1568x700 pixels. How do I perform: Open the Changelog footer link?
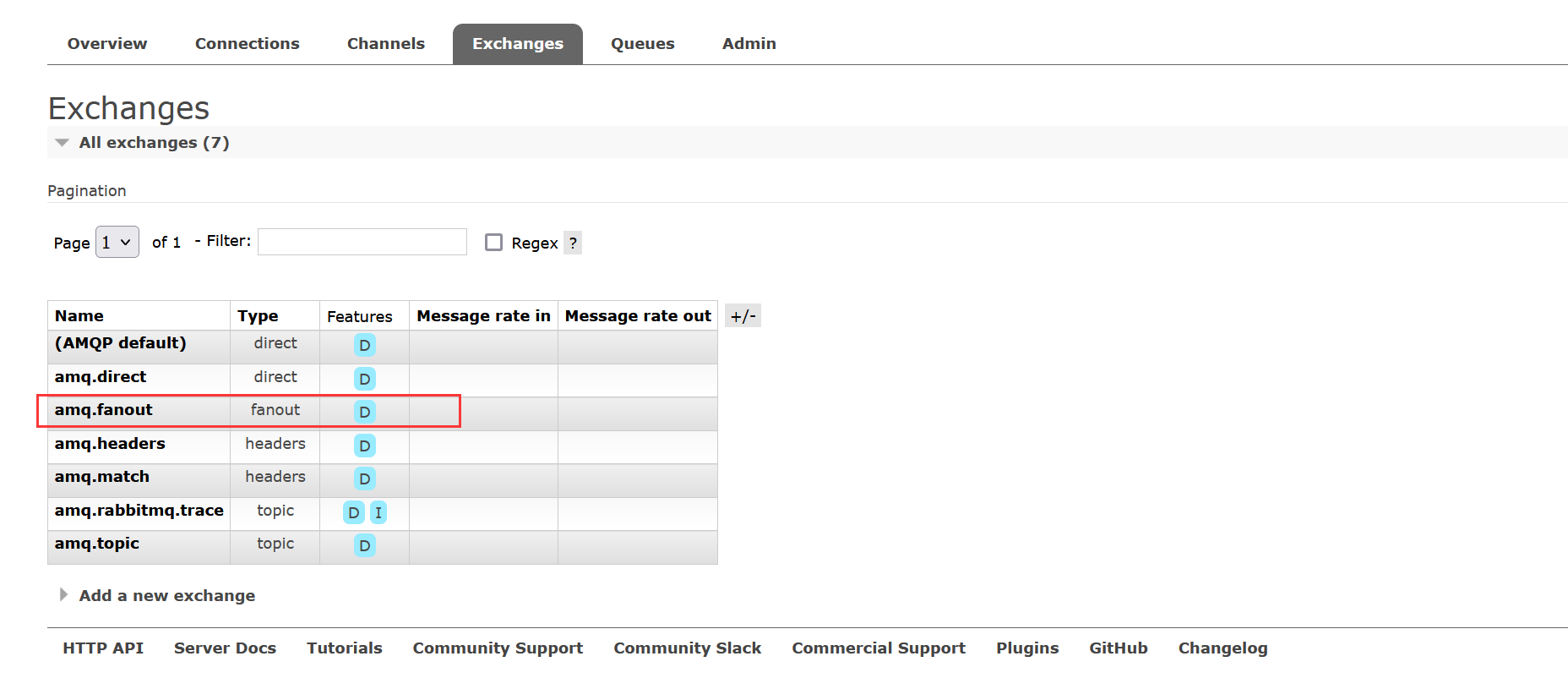tap(1223, 648)
